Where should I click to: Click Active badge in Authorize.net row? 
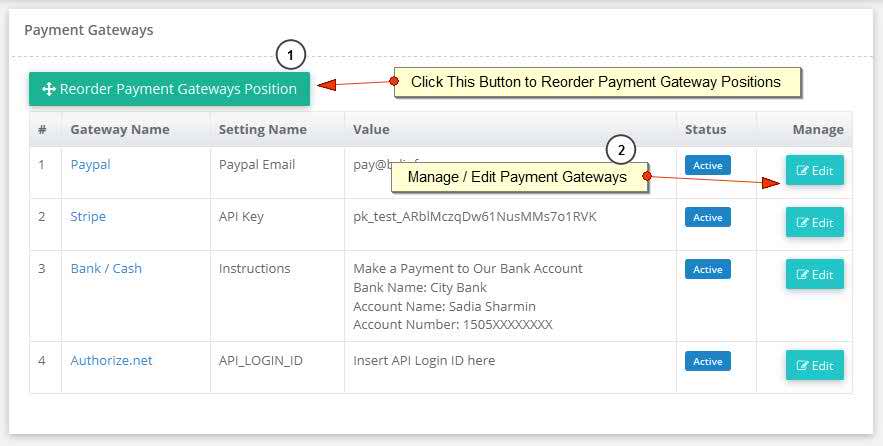(x=708, y=362)
